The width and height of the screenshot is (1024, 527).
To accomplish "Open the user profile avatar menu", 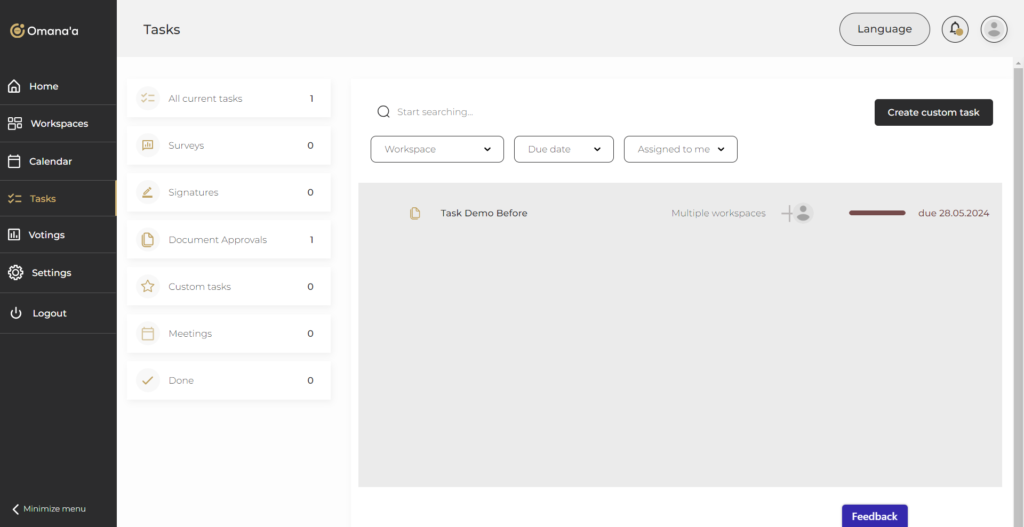I will (x=993, y=29).
